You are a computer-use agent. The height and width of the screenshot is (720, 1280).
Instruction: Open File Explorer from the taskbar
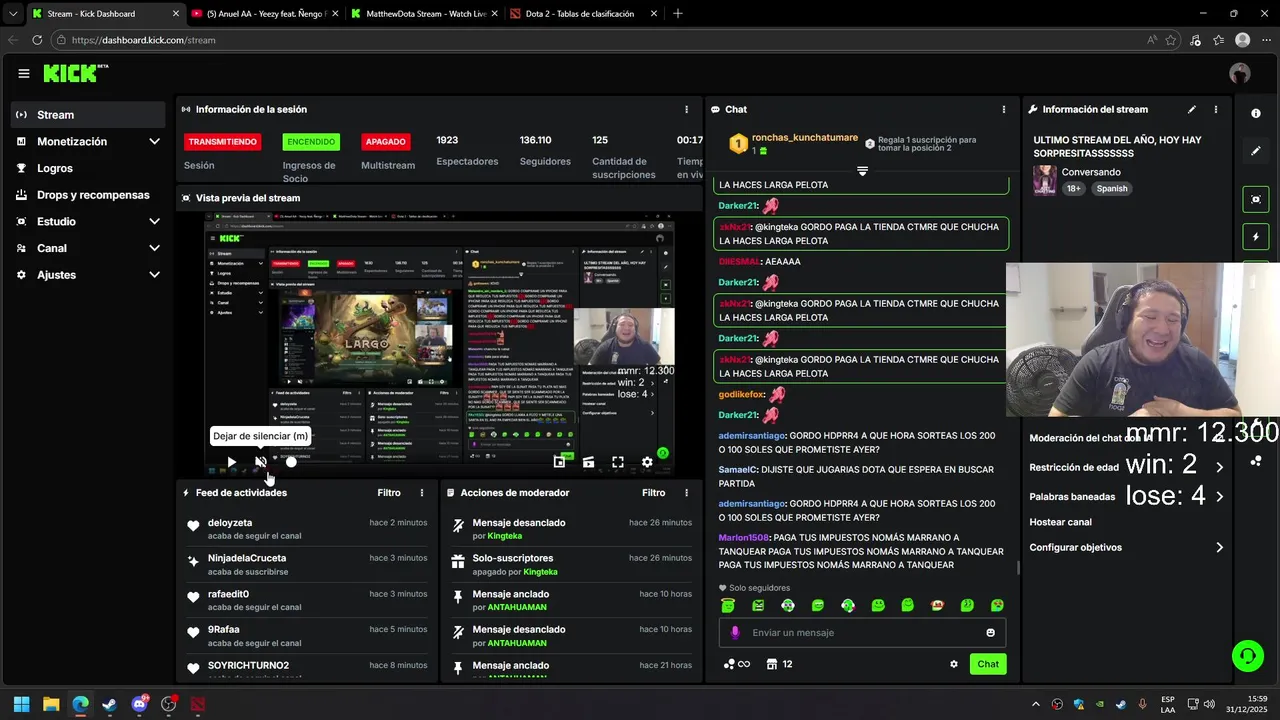click(51, 704)
